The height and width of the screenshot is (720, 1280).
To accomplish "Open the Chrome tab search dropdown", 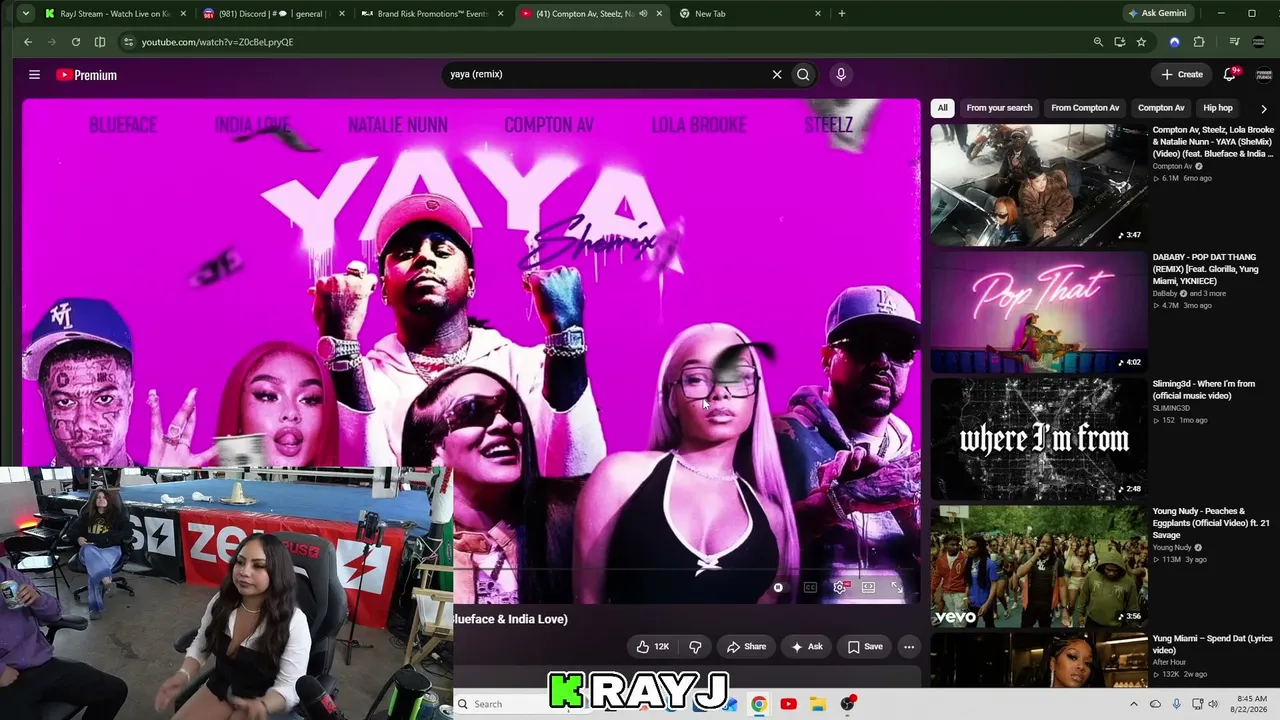I will tap(25, 14).
